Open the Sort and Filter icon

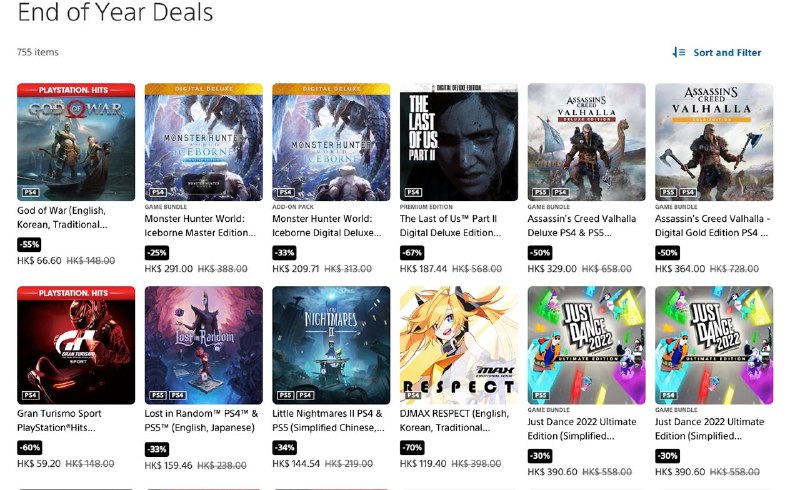click(679, 52)
